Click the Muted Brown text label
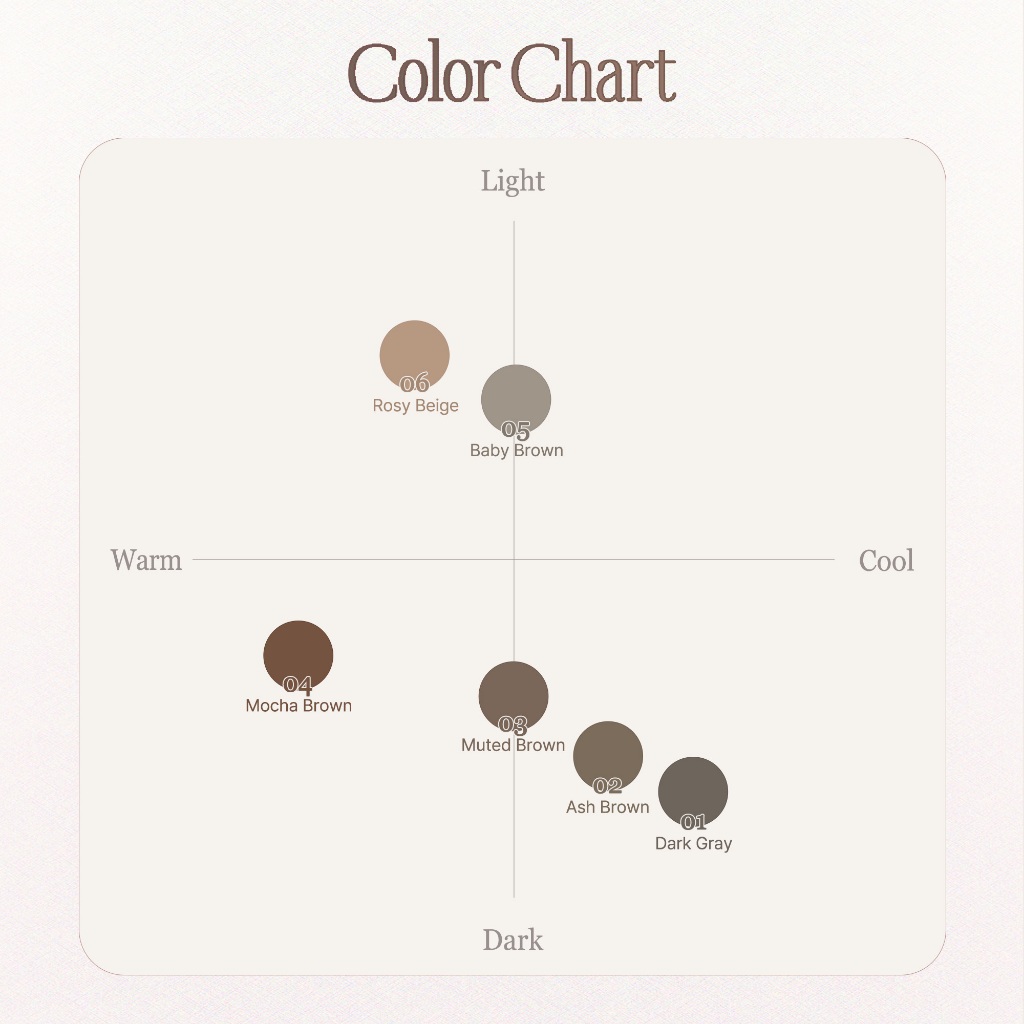This screenshot has width=1024, height=1024. coord(513,745)
